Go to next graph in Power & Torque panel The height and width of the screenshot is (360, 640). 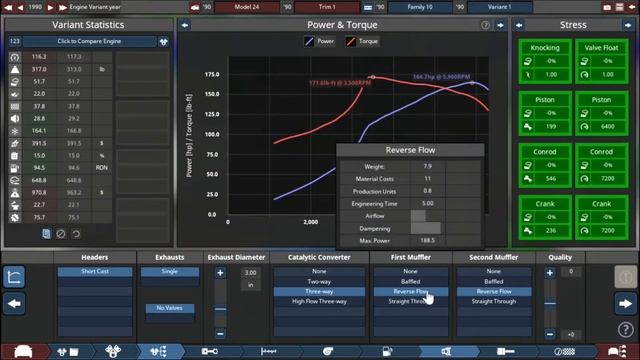(x=500, y=25)
